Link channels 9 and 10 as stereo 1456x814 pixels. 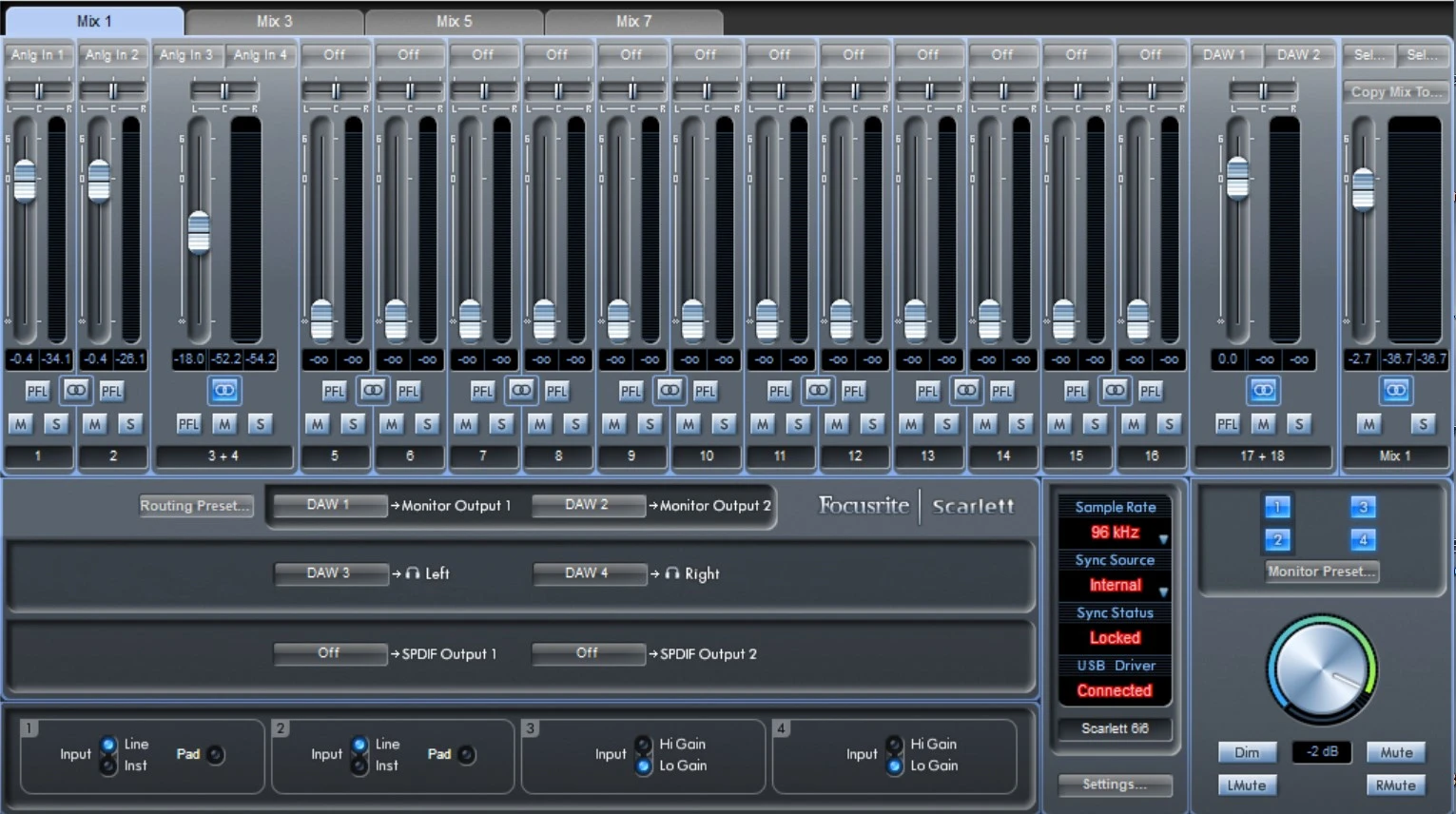click(x=669, y=390)
